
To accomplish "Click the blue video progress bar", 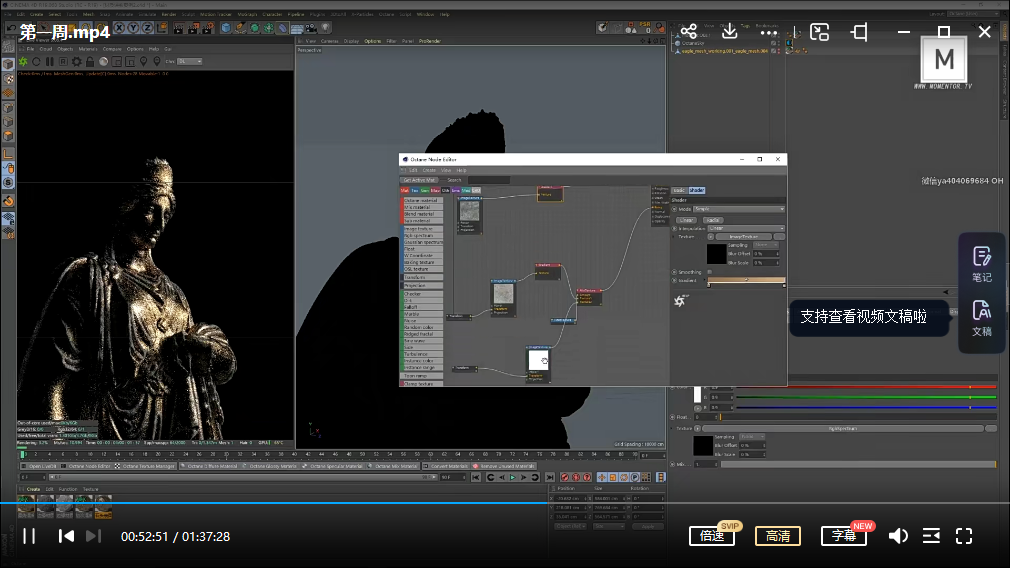I will (x=274, y=503).
